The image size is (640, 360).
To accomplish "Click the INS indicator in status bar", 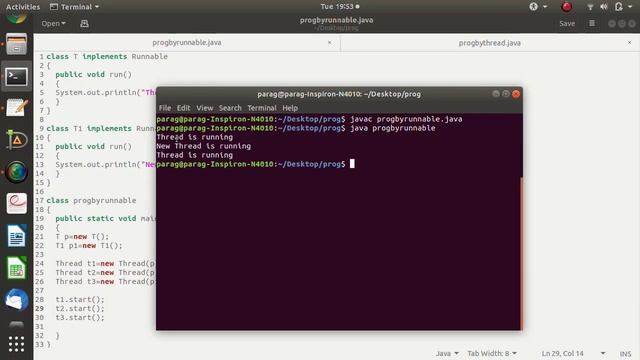I will pos(625,354).
